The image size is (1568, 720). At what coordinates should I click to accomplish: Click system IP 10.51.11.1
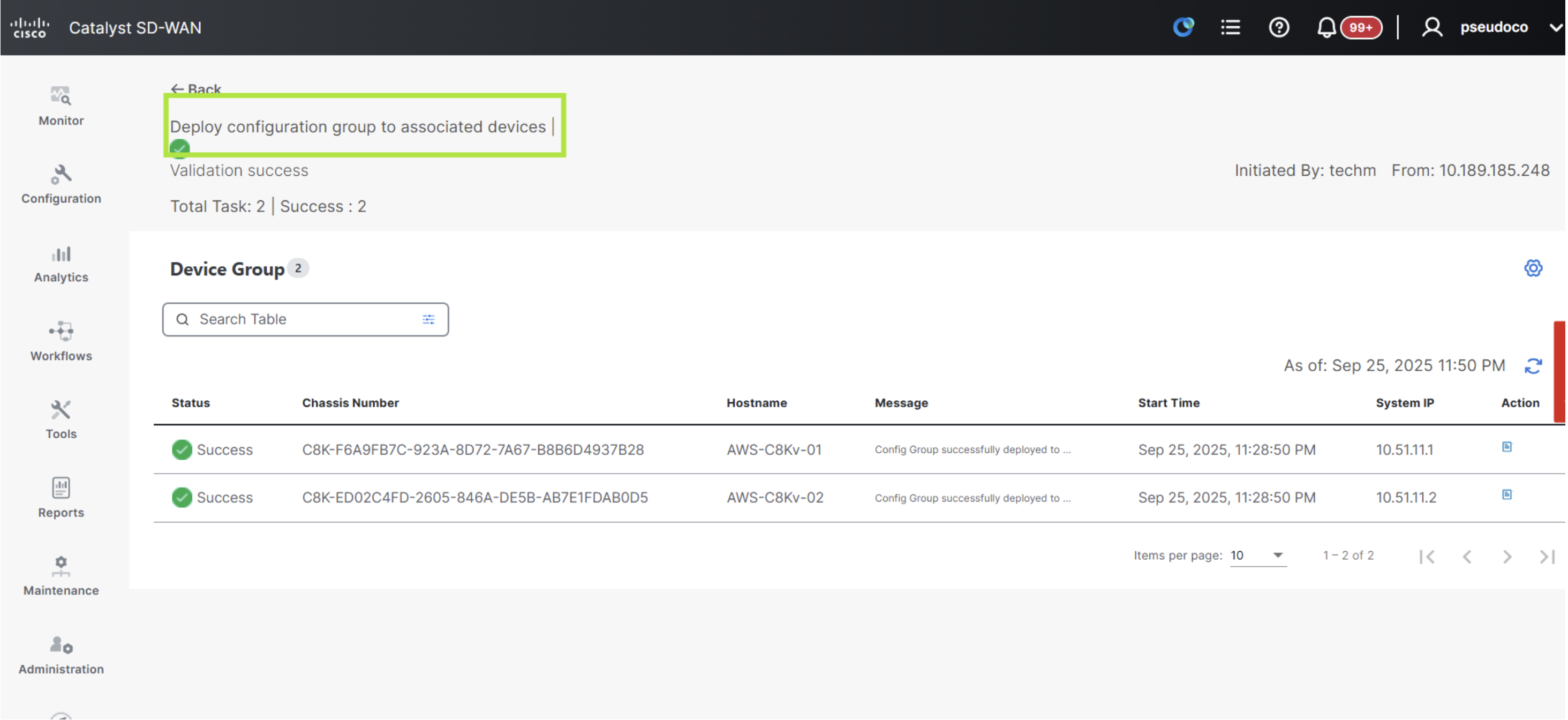click(1404, 449)
